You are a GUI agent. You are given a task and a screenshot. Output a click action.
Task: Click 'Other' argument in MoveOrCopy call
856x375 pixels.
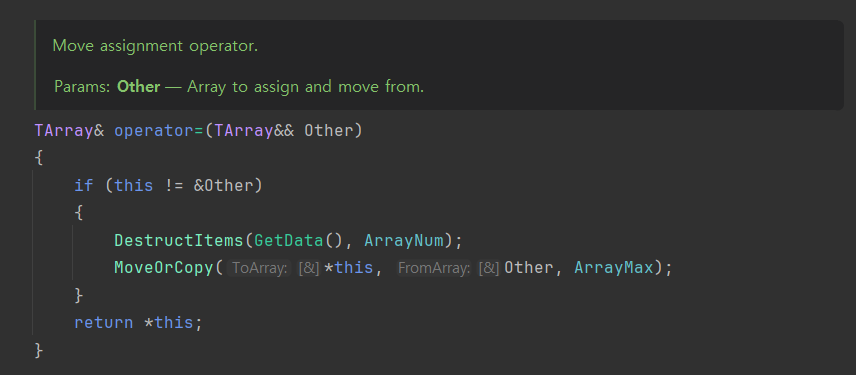point(528,267)
